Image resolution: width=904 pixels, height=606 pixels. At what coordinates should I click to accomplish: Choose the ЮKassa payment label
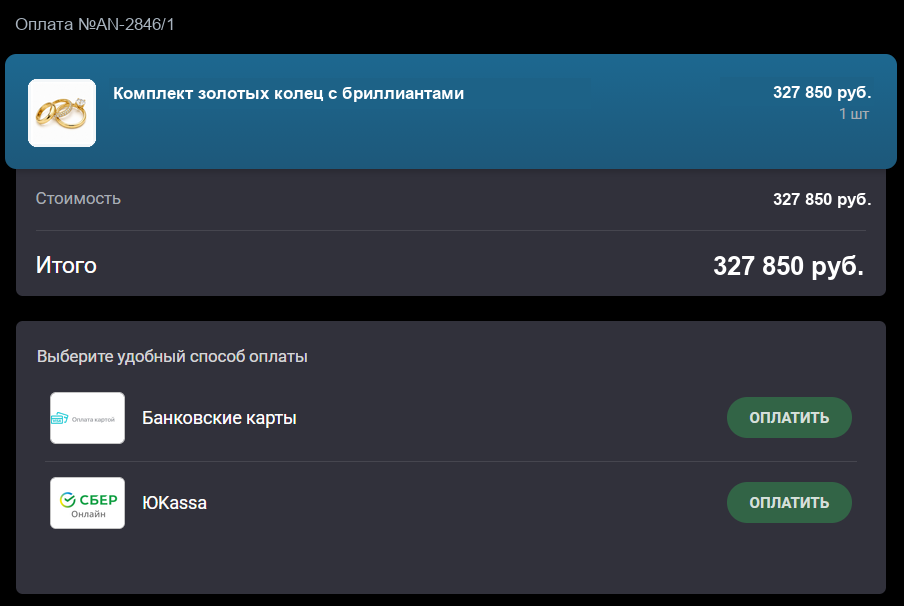(174, 503)
